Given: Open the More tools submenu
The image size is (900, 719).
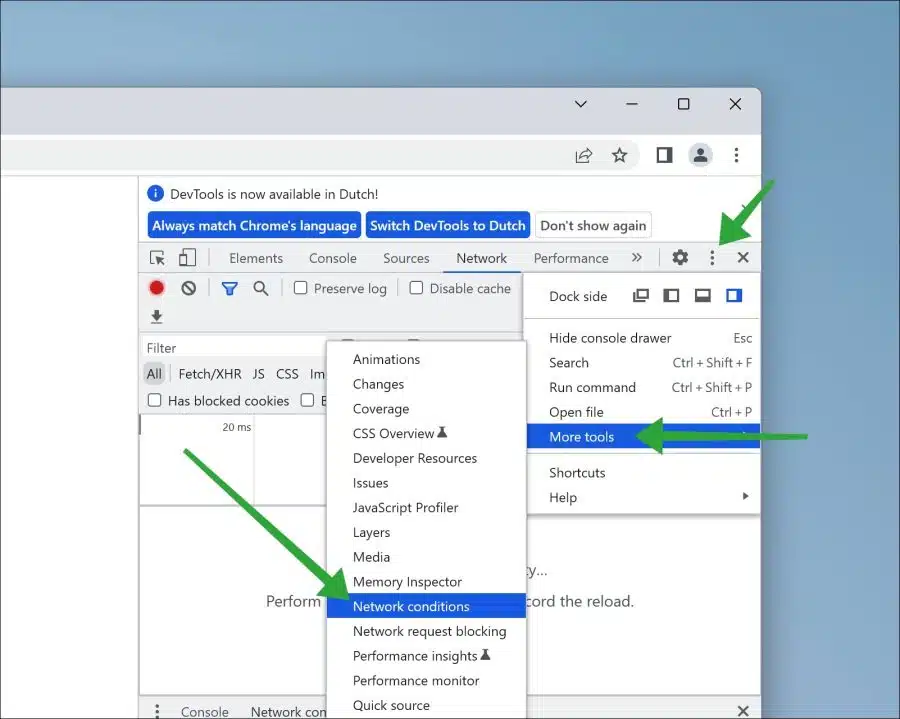Looking at the screenshot, I should tap(643, 436).
